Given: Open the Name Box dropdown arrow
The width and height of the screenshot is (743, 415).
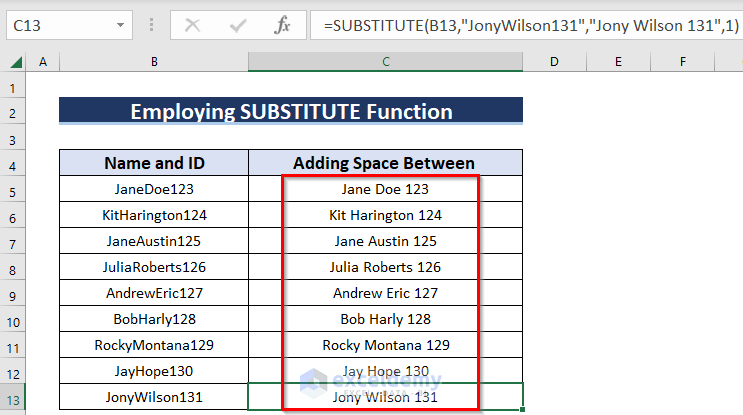Looking at the screenshot, I should [x=121, y=24].
